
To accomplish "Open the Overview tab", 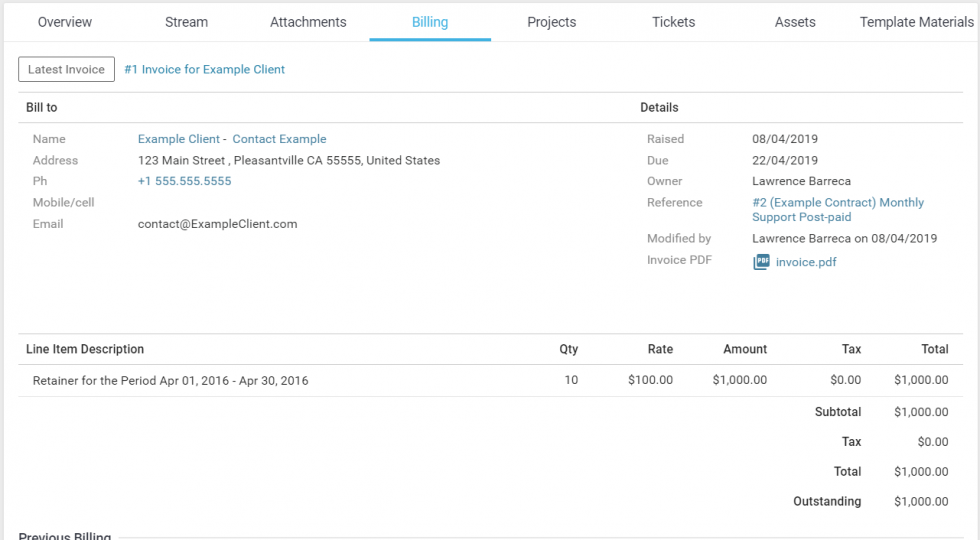I will (x=65, y=22).
